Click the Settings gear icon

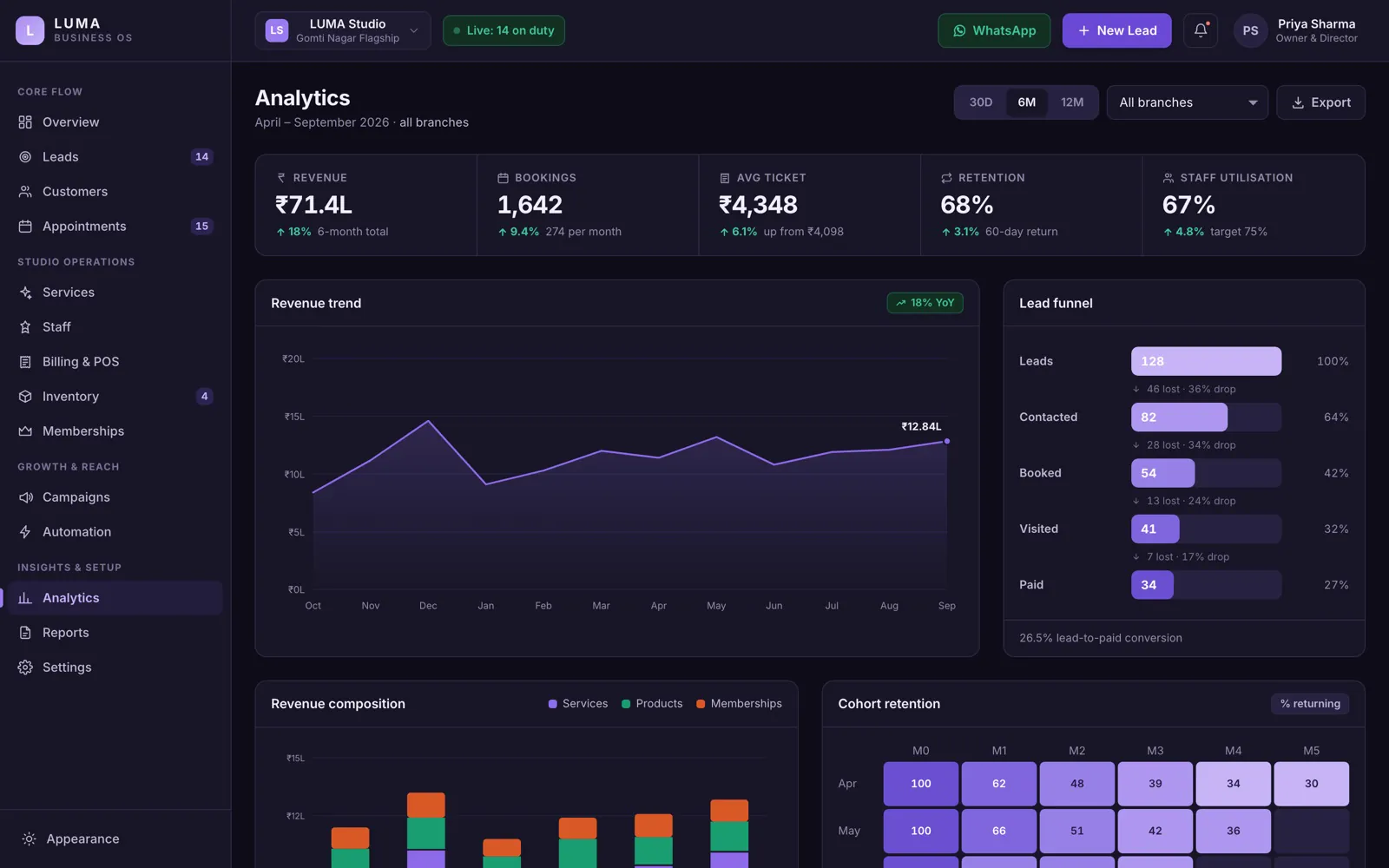(x=25, y=667)
